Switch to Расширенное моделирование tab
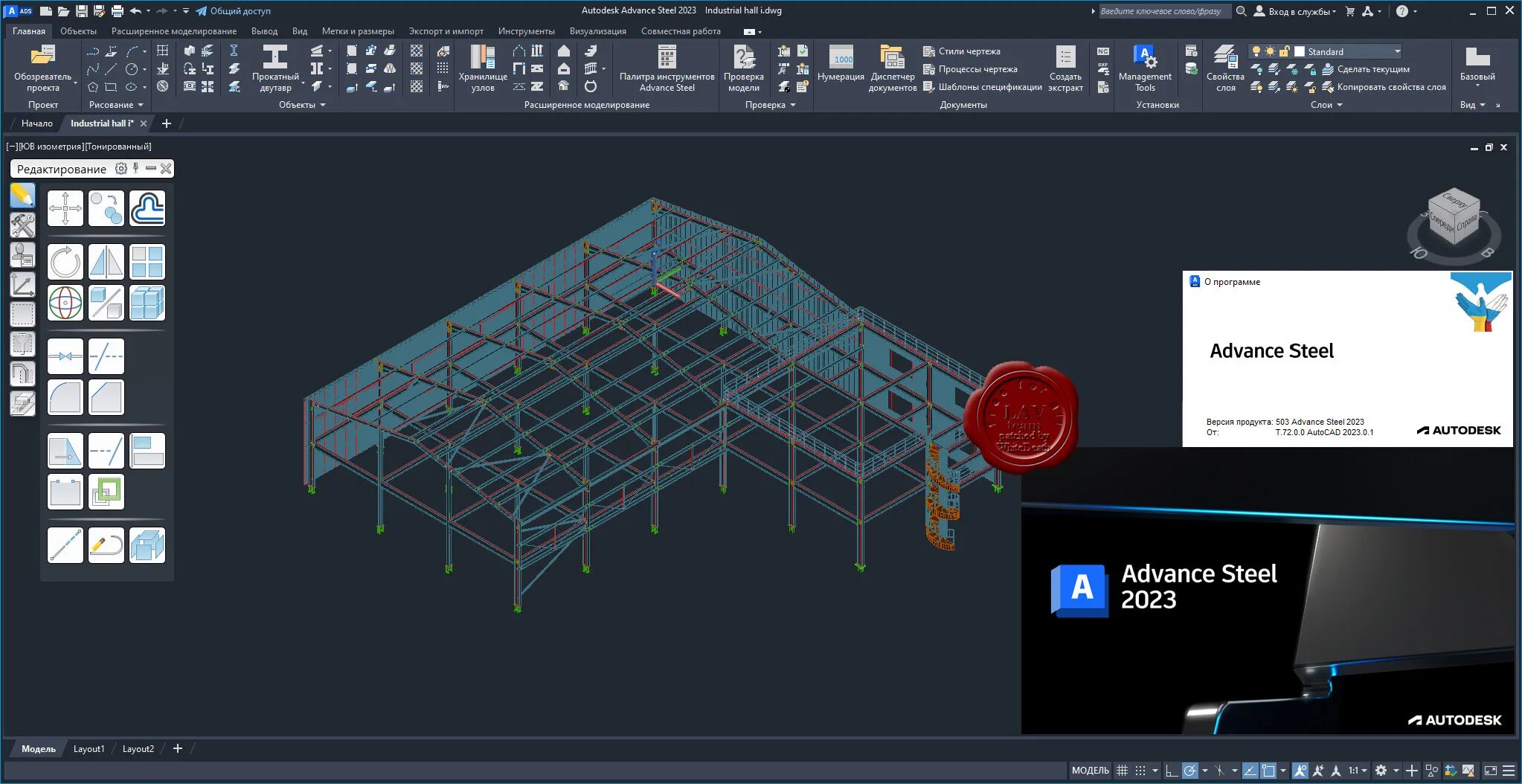 174,31
